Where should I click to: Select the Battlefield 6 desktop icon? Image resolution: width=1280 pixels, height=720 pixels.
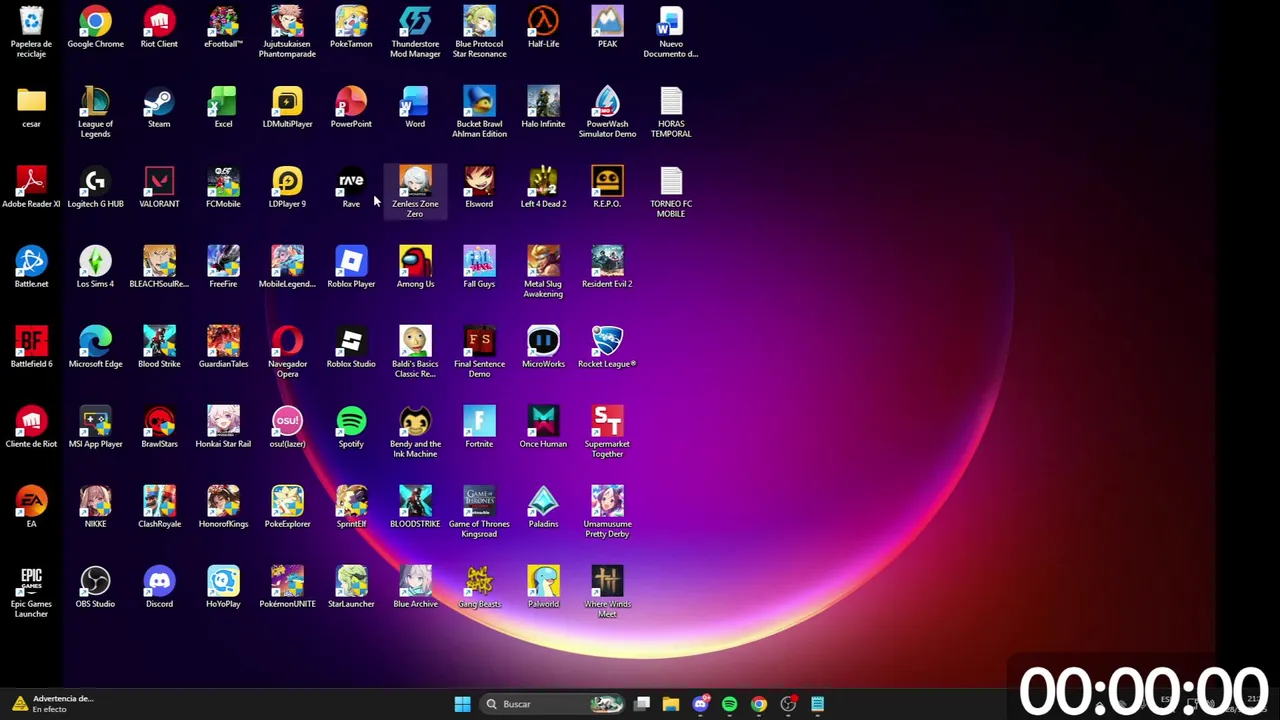31,347
